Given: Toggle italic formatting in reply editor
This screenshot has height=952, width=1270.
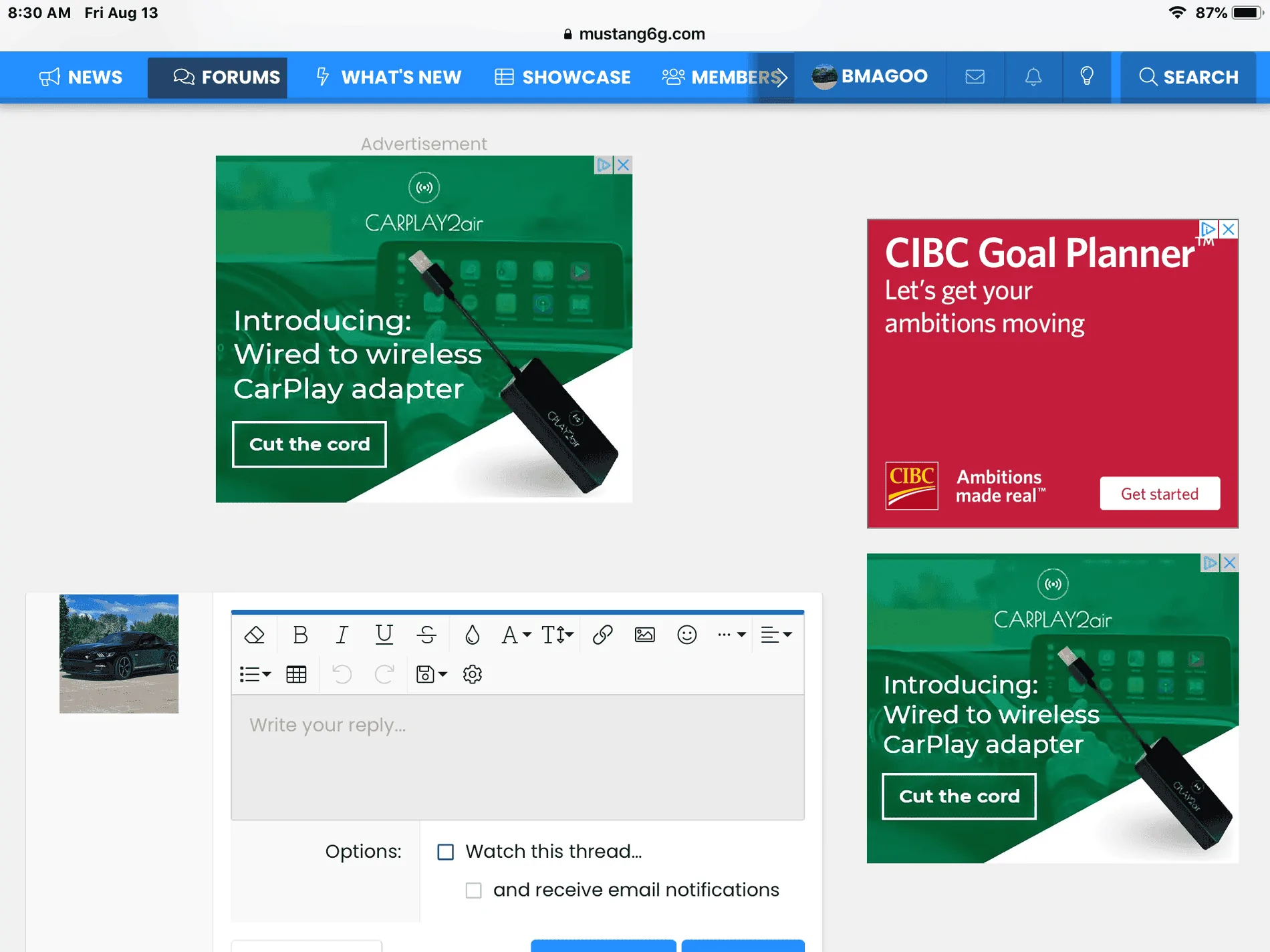Looking at the screenshot, I should tap(342, 635).
